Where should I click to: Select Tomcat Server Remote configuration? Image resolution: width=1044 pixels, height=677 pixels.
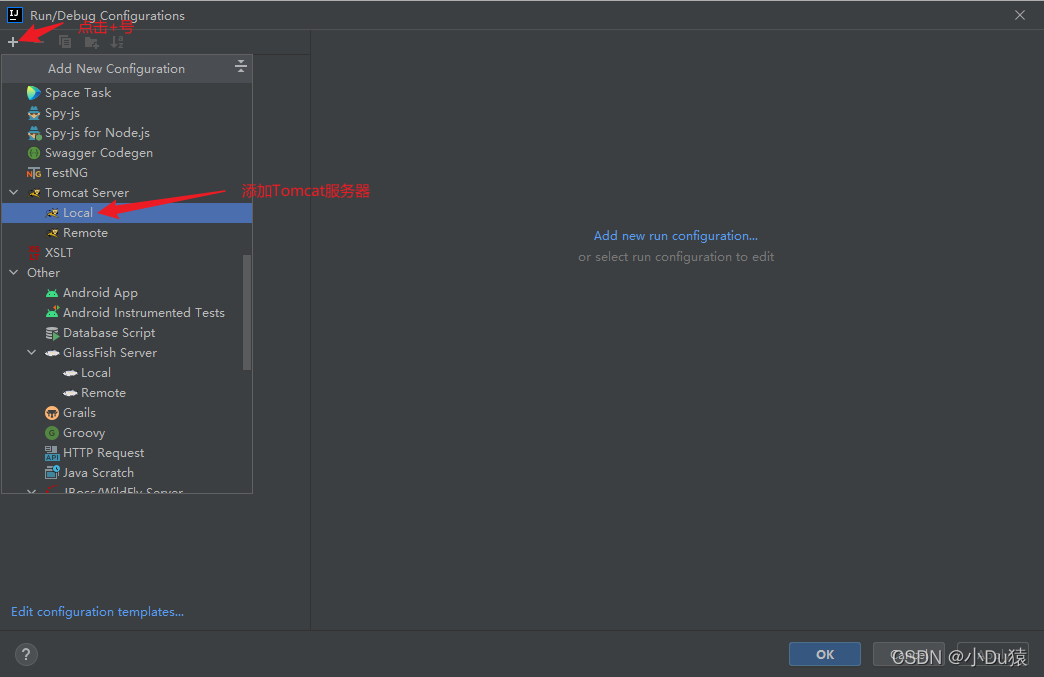[x=127, y=233]
